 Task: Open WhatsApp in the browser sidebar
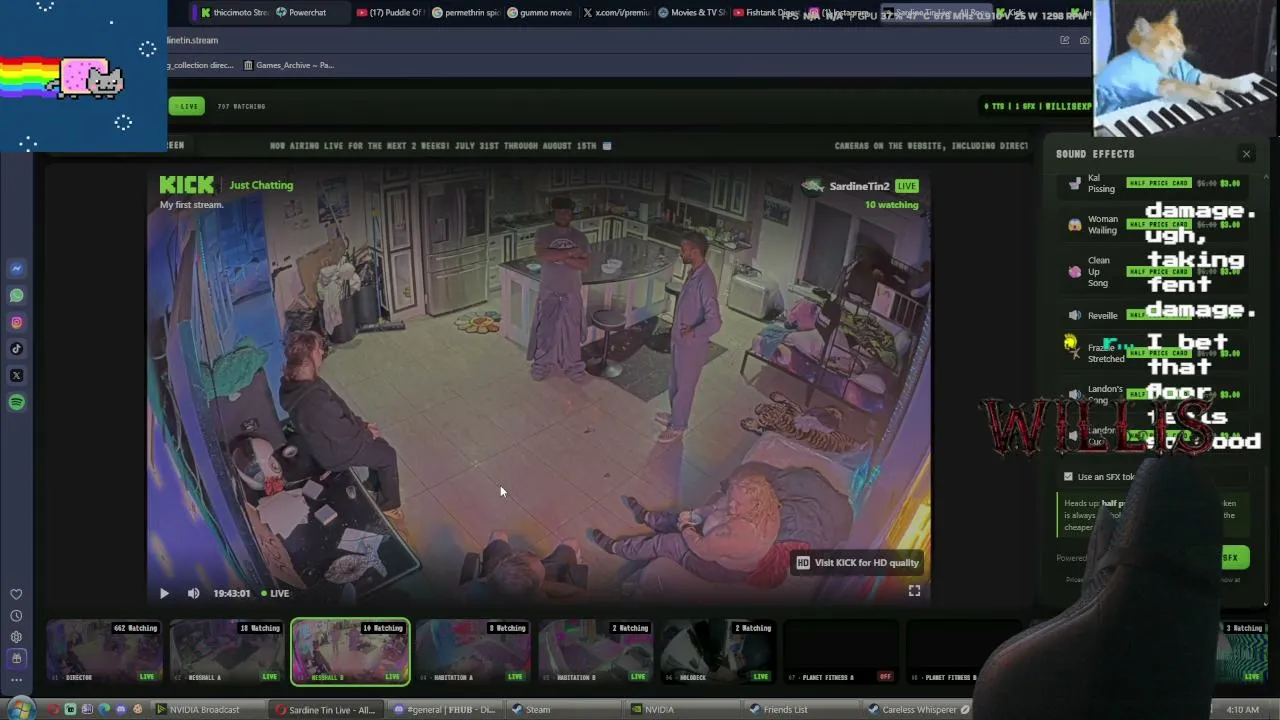click(16, 295)
